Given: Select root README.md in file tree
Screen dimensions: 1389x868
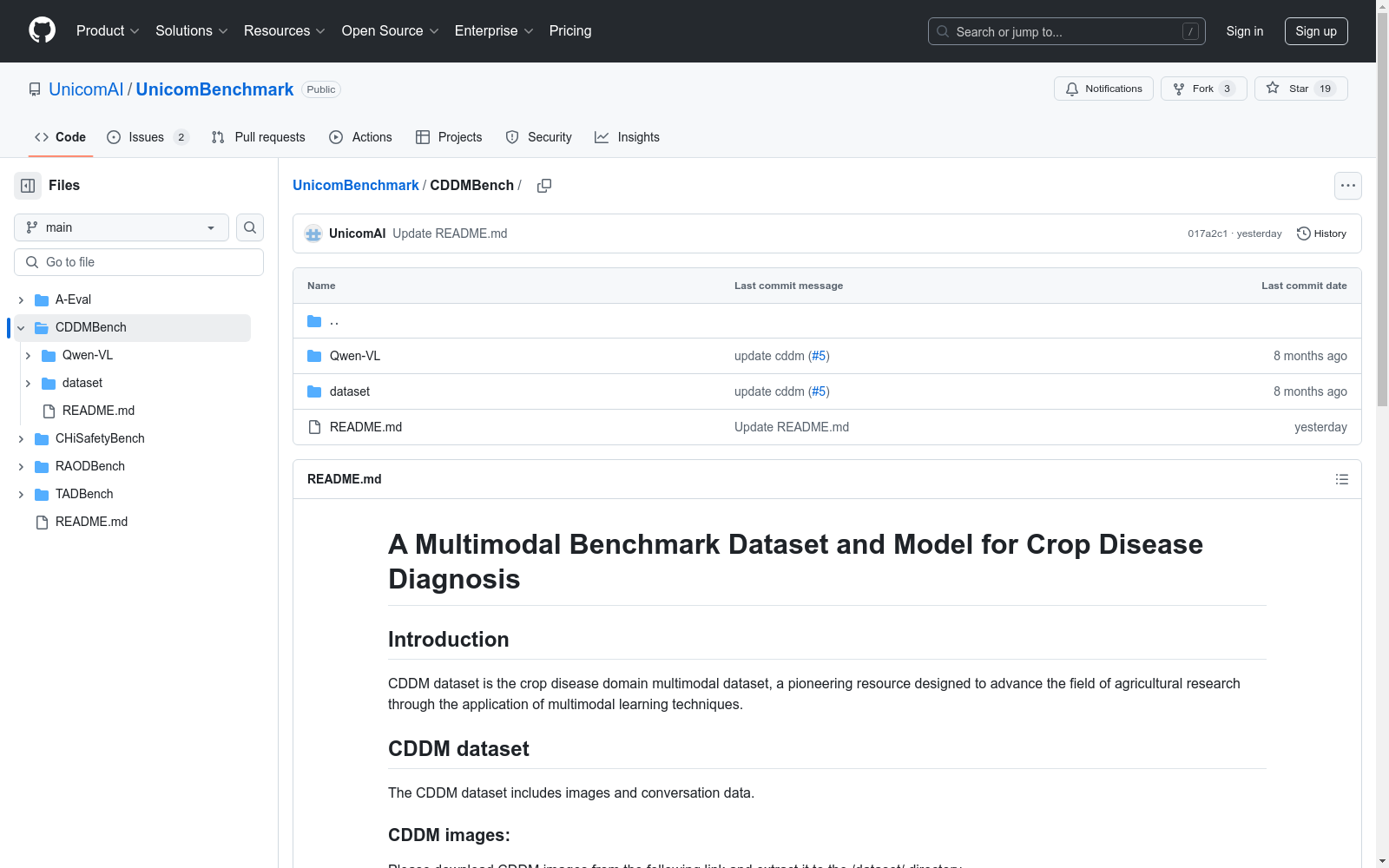Looking at the screenshot, I should coord(91,522).
